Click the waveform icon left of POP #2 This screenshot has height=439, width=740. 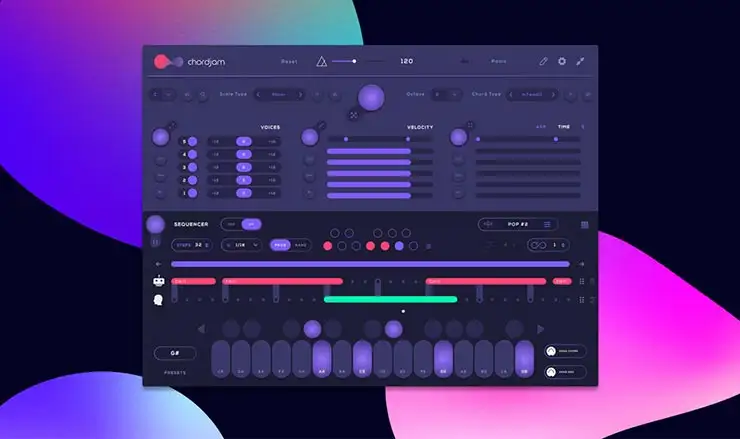(488, 224)
